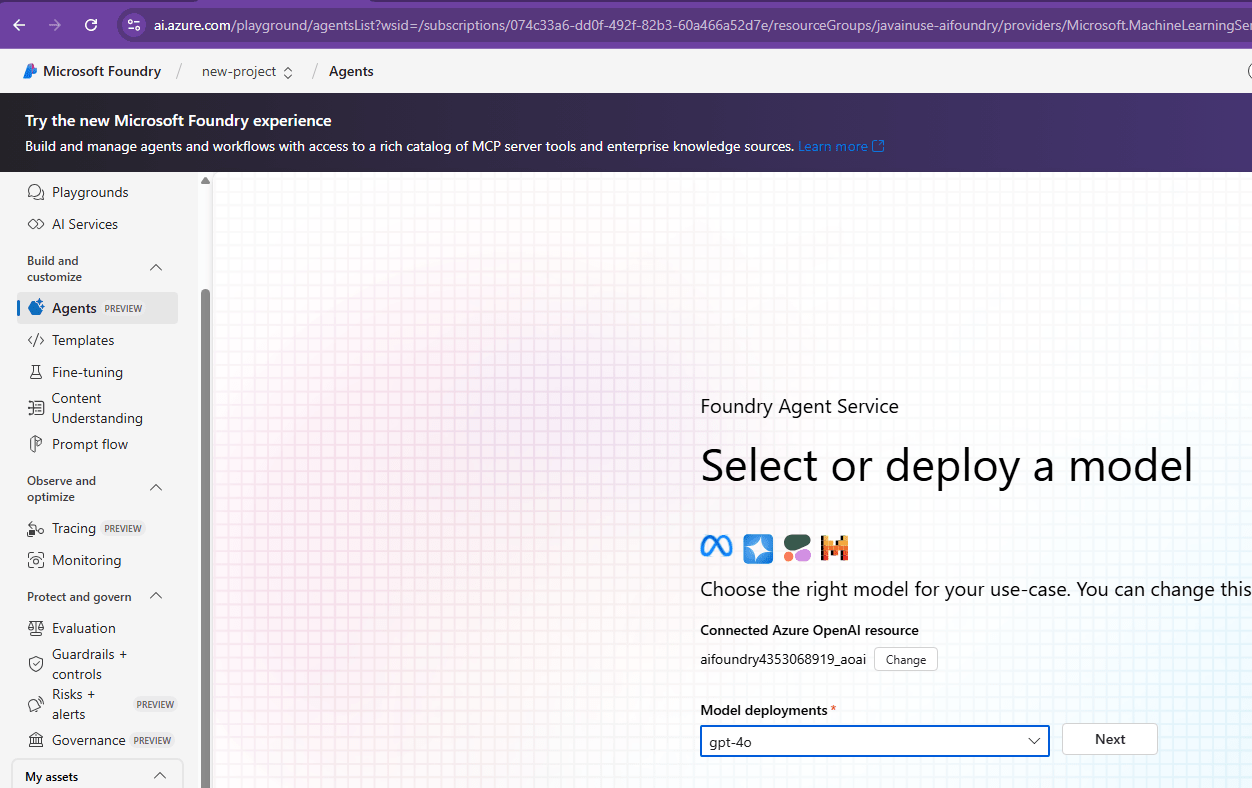Image resolution: width=1252 pixels, height=788 pixels.
Task: Select the Mistral model provider icon
Action: (x=834, y=548)
